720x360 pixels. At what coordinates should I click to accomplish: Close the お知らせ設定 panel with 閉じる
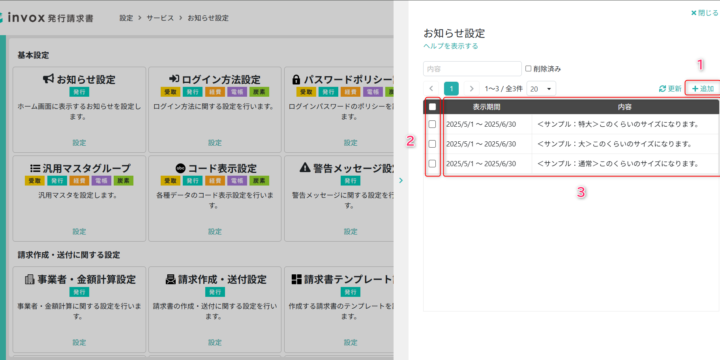pos(705,13)
